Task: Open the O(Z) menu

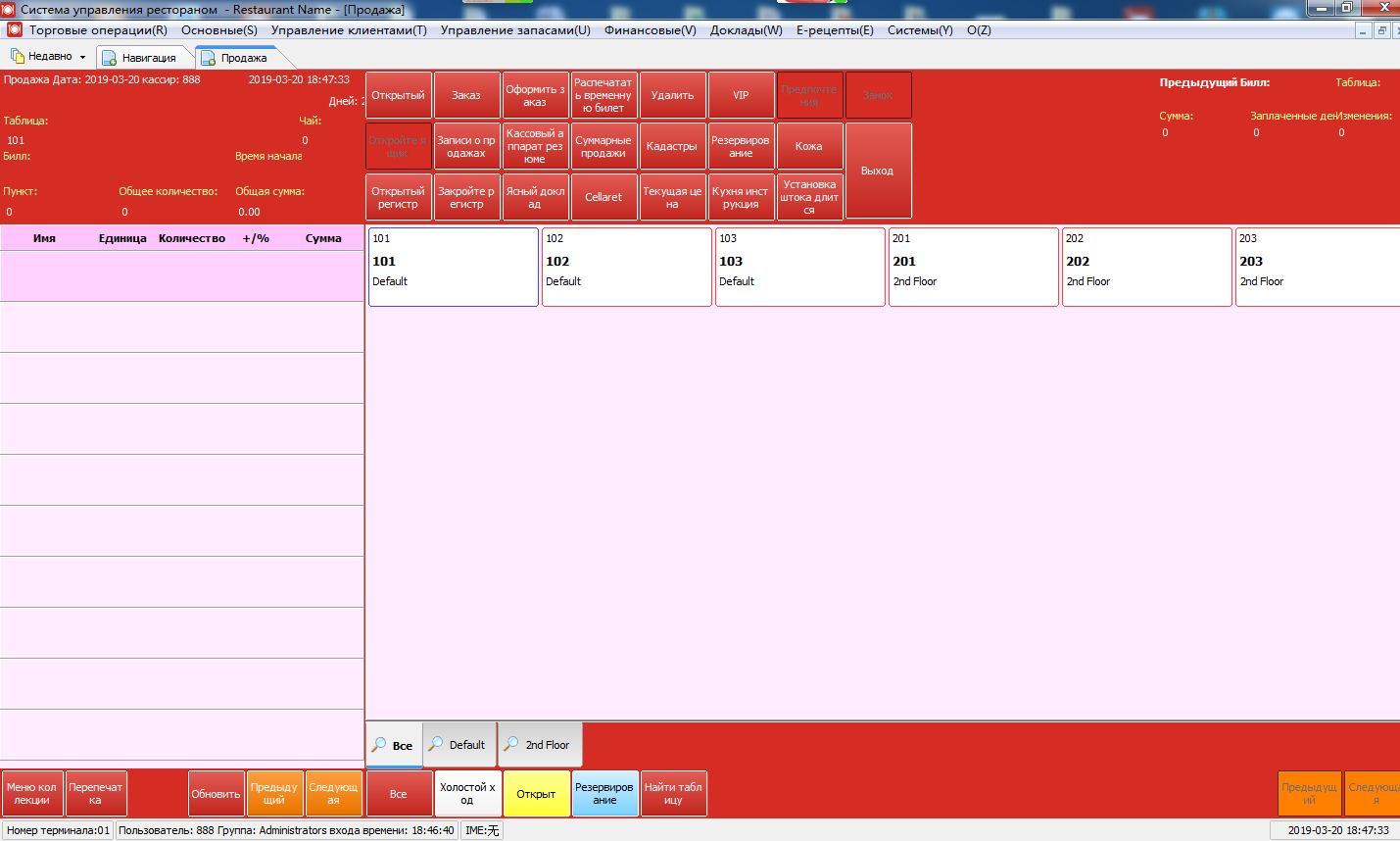Action: pyautogui.click(x=979, y=30)
